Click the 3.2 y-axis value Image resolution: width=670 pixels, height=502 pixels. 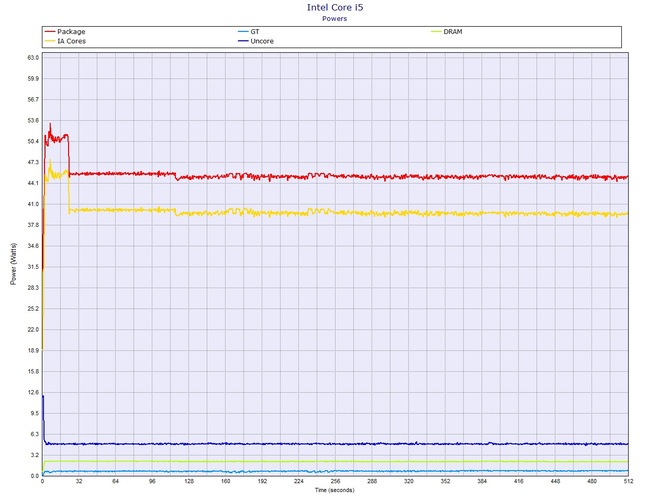(35, 455)
